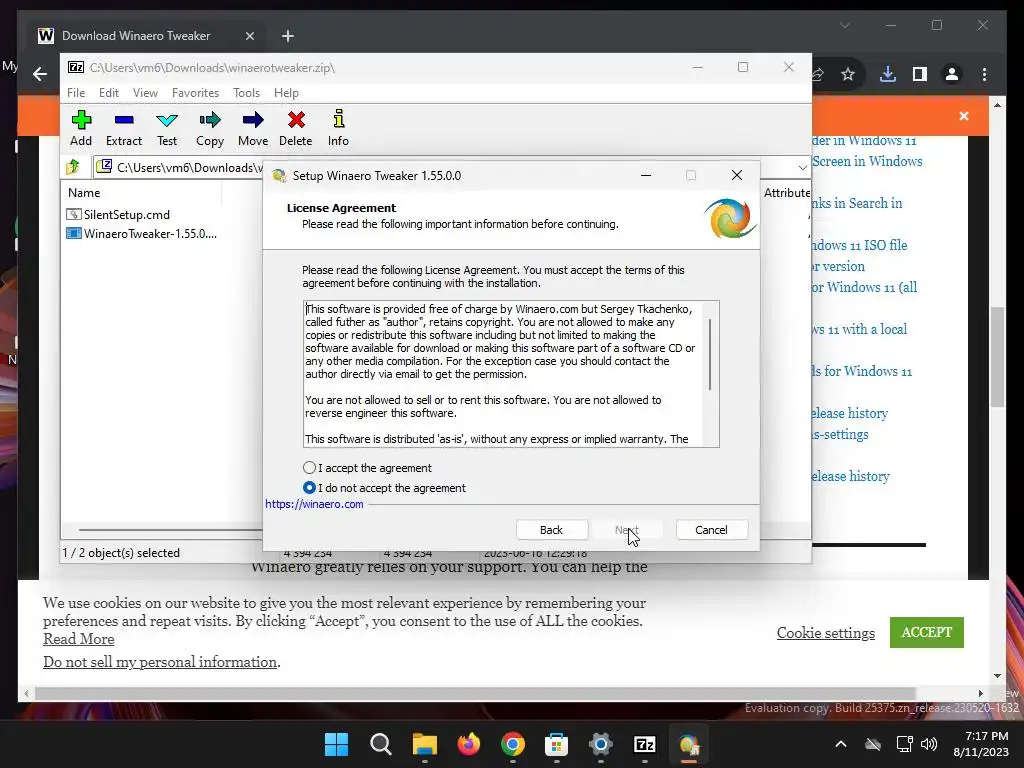1024x768 pixels.
Task: Click the license text scrollbar
Action: click(x=710, y=355)
